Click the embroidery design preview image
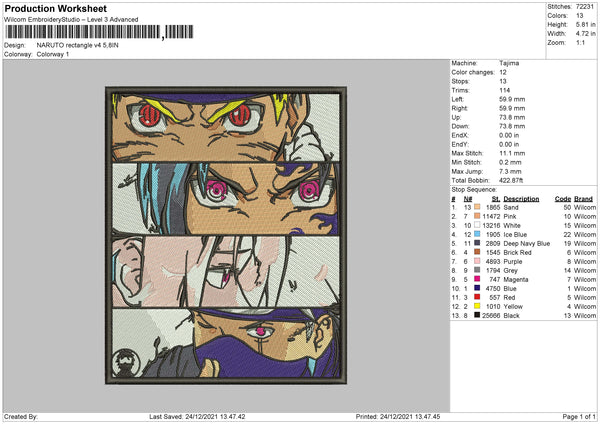 tap(226, 235)
